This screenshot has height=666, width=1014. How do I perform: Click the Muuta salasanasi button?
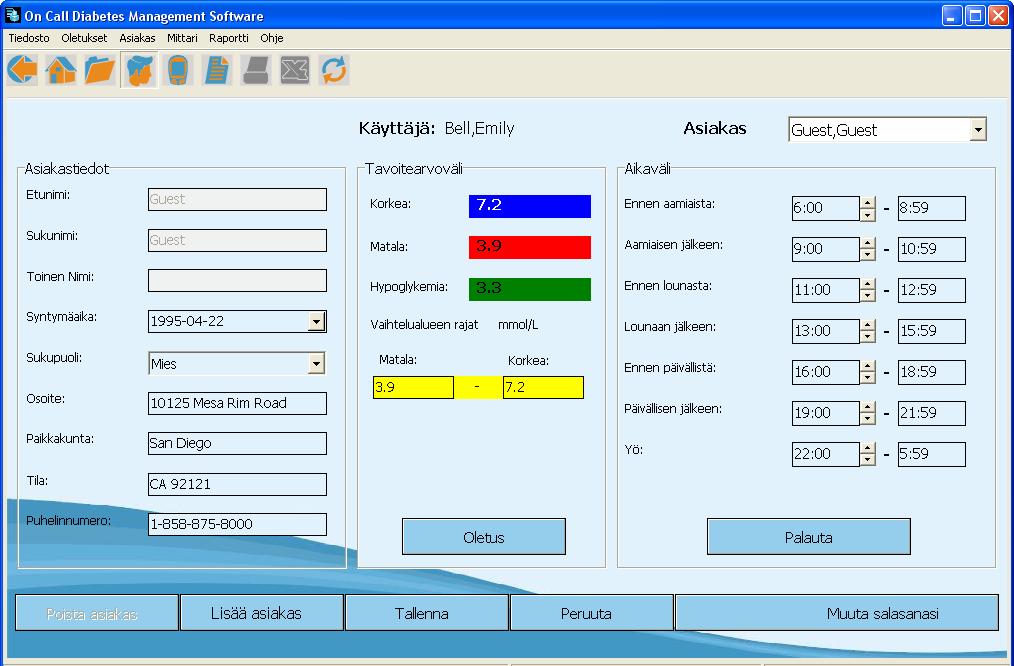pos(837,613)
